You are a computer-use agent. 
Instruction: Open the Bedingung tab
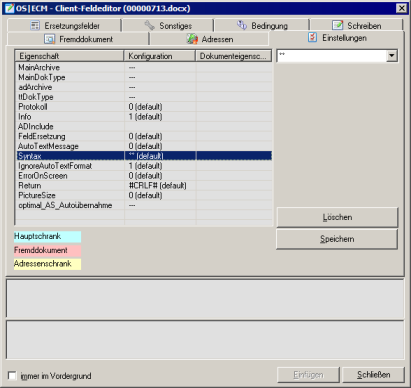[262, 26]
